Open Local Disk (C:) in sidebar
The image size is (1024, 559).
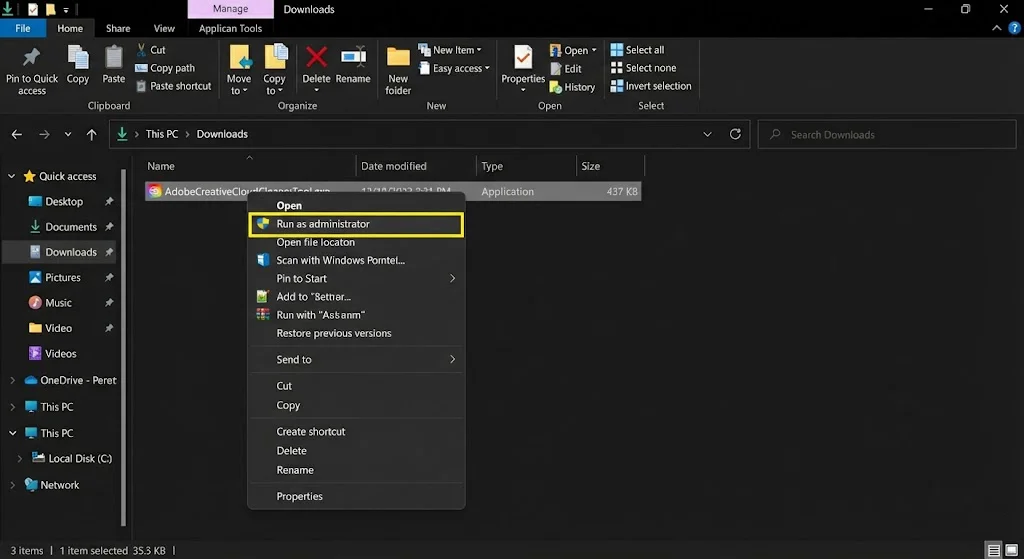click(x=80, y=459)
